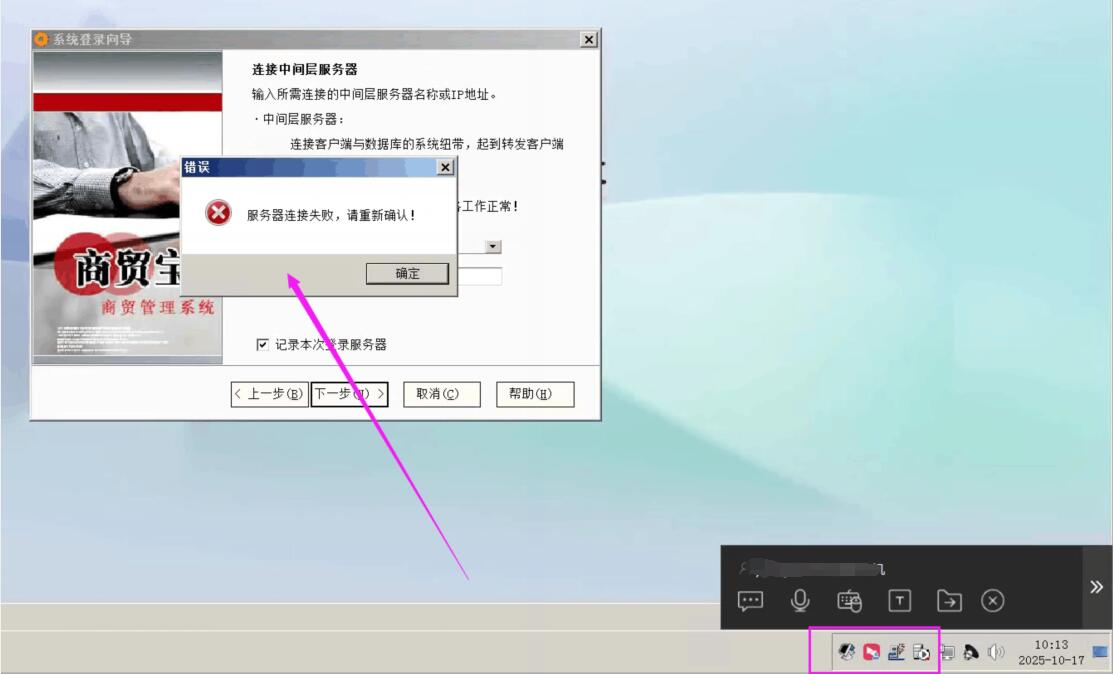The height and width of the screenshot is (674, 1113).
Task: Close the 错误 error dialog with X
Action: click(445, 168)
